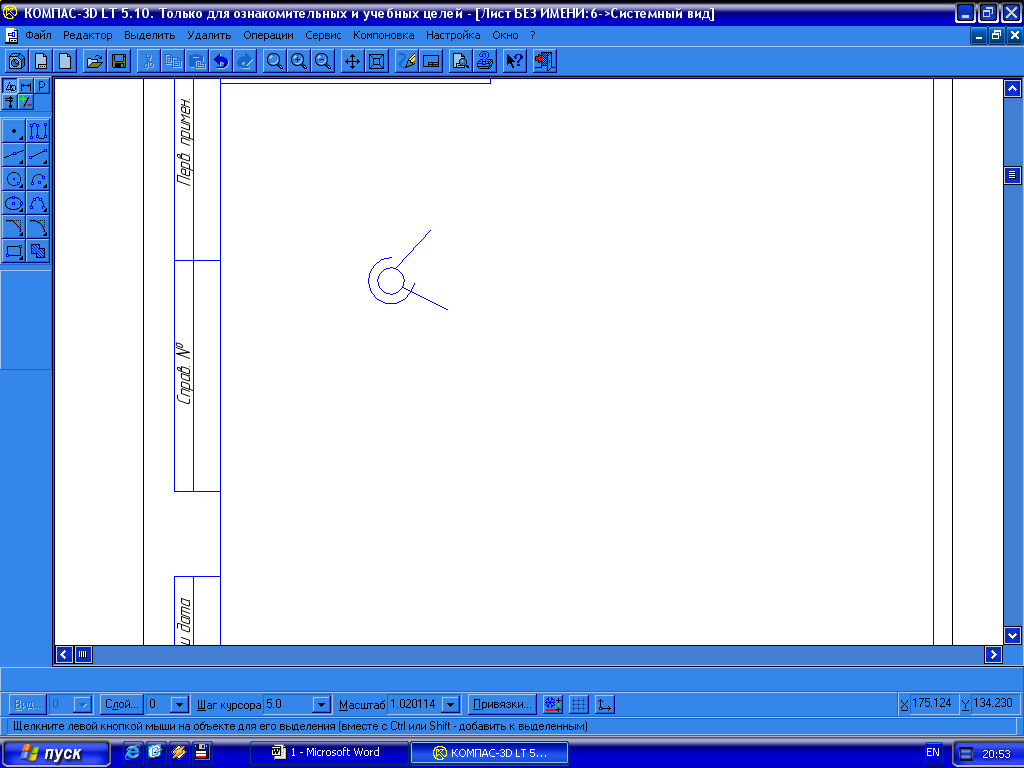Activate context help pointer
The height and width of the screenshot is (768, 1024).
pyautogui.click(x=515, y=61)
